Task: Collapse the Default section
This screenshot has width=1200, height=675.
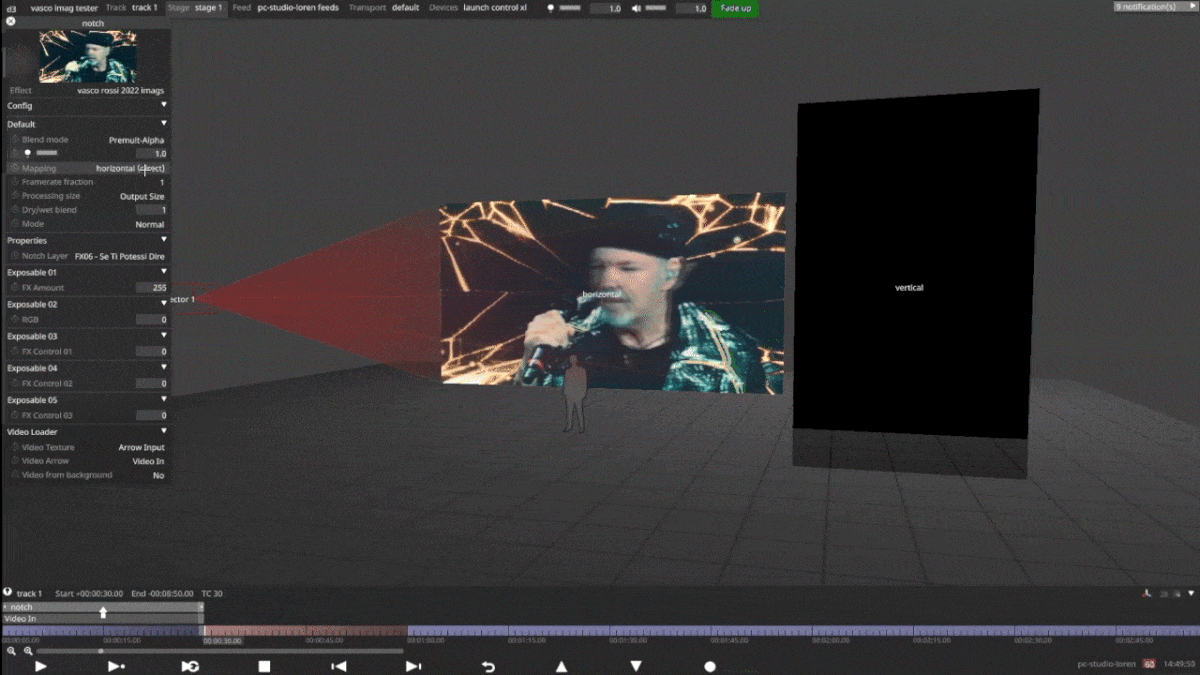Action: coord(164,124)
